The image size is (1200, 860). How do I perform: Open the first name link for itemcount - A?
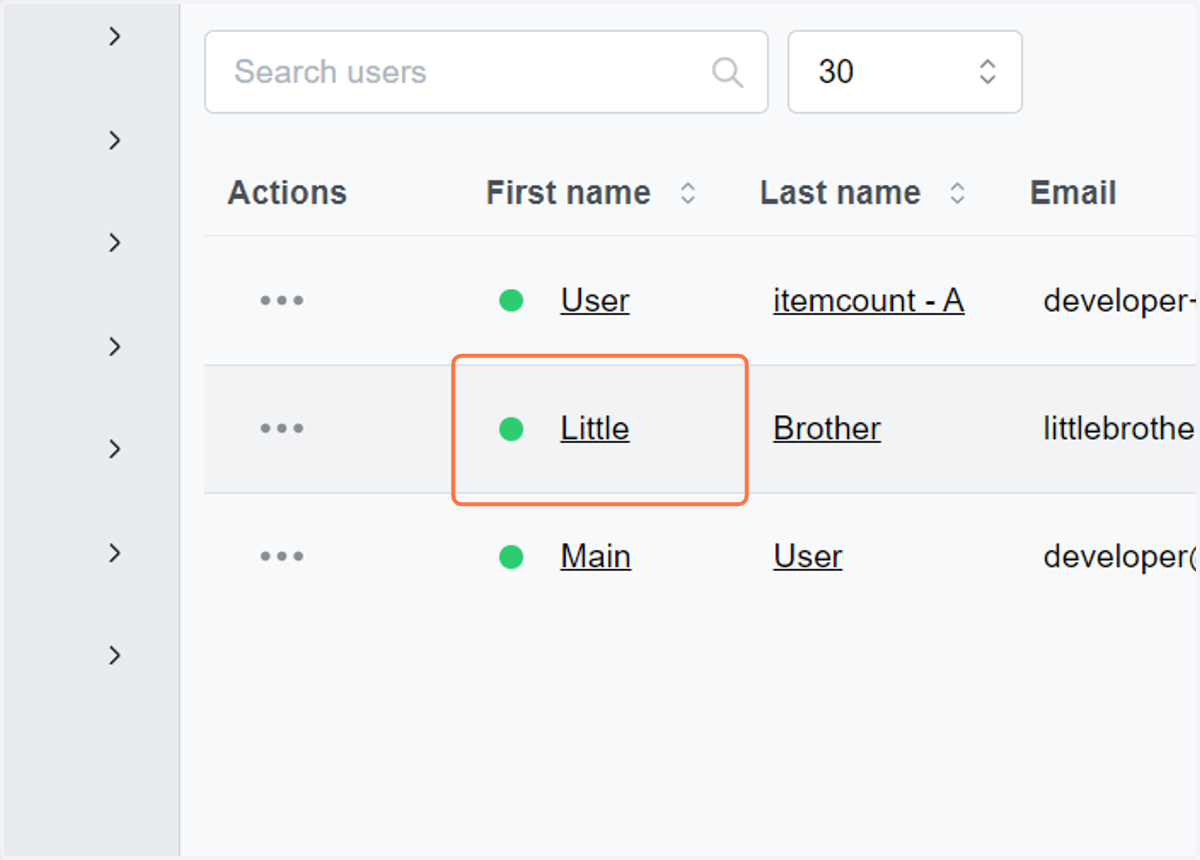(x=595, y=300)
